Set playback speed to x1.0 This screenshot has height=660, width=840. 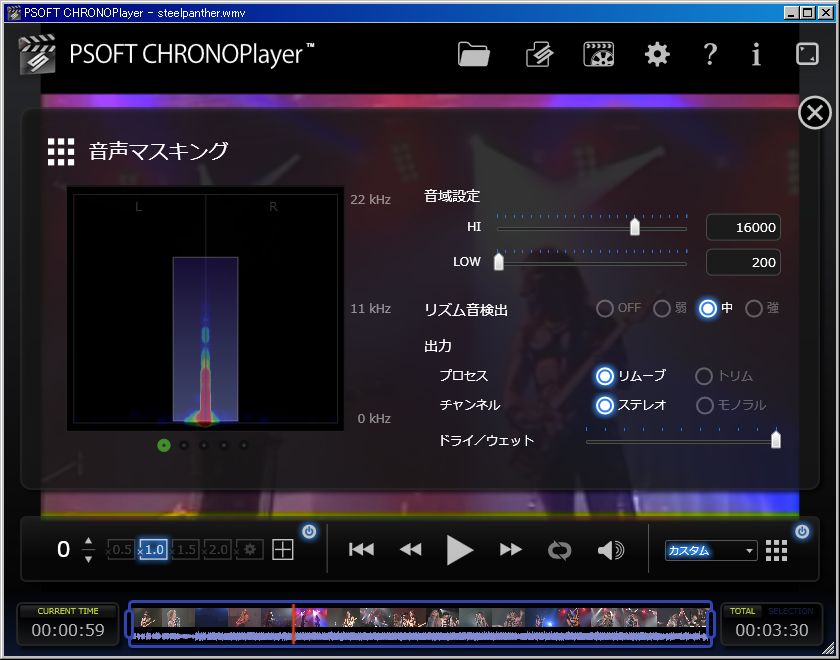click(153, 550)
